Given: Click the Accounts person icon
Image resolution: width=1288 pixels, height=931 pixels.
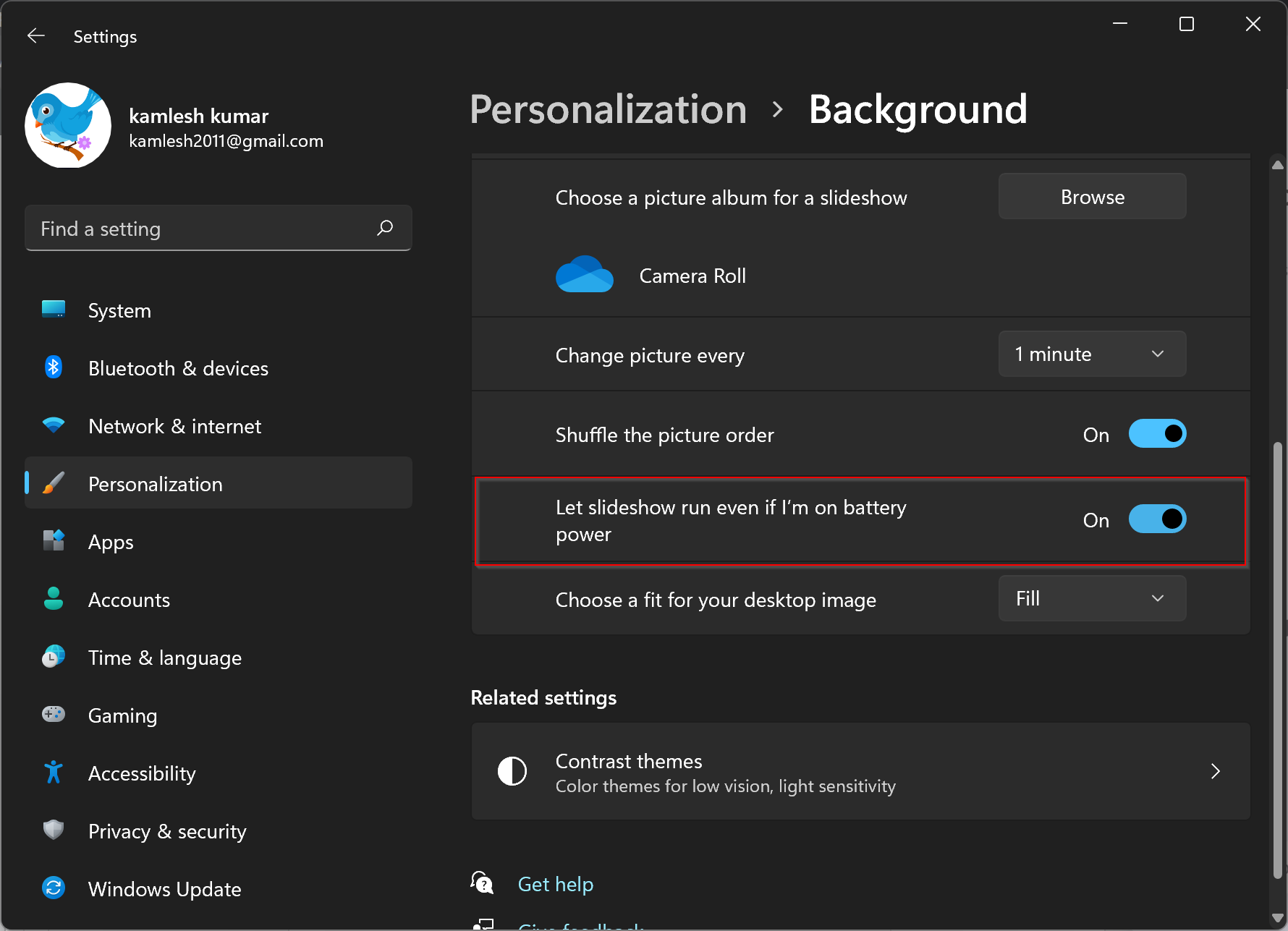Looking at the screenshot, I should (x=54, y=599).
